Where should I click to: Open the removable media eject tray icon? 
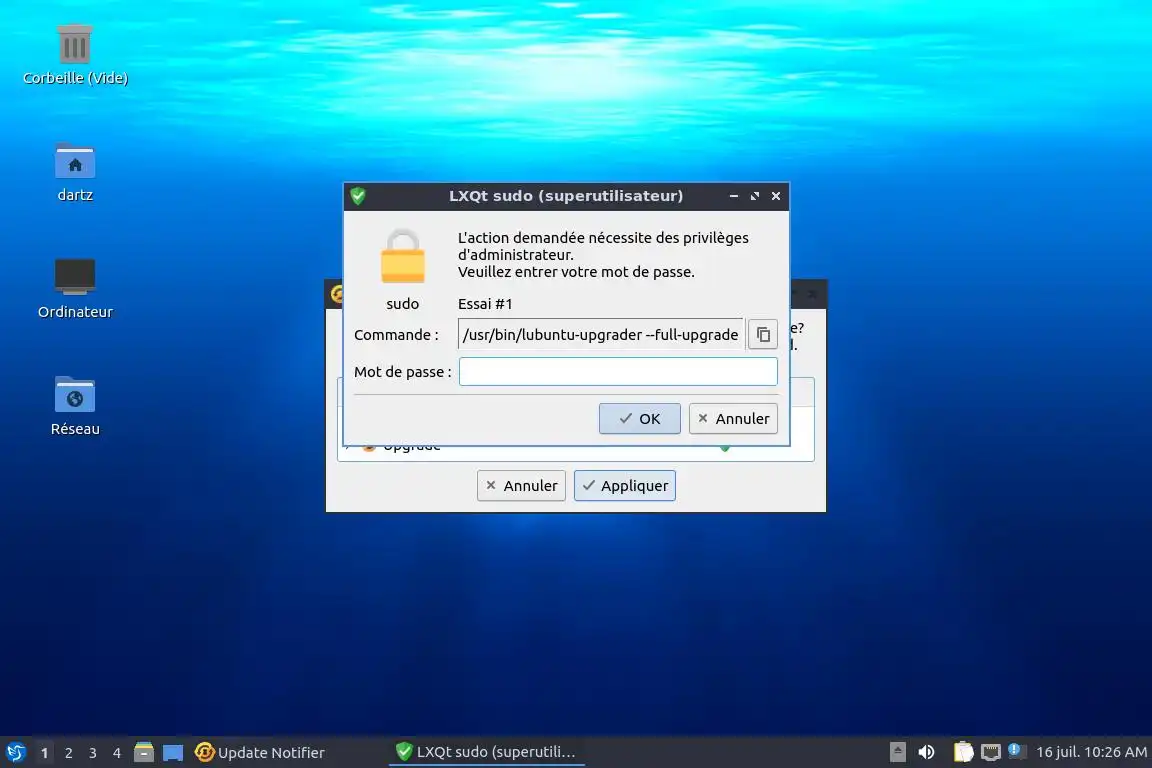(898, 752)
